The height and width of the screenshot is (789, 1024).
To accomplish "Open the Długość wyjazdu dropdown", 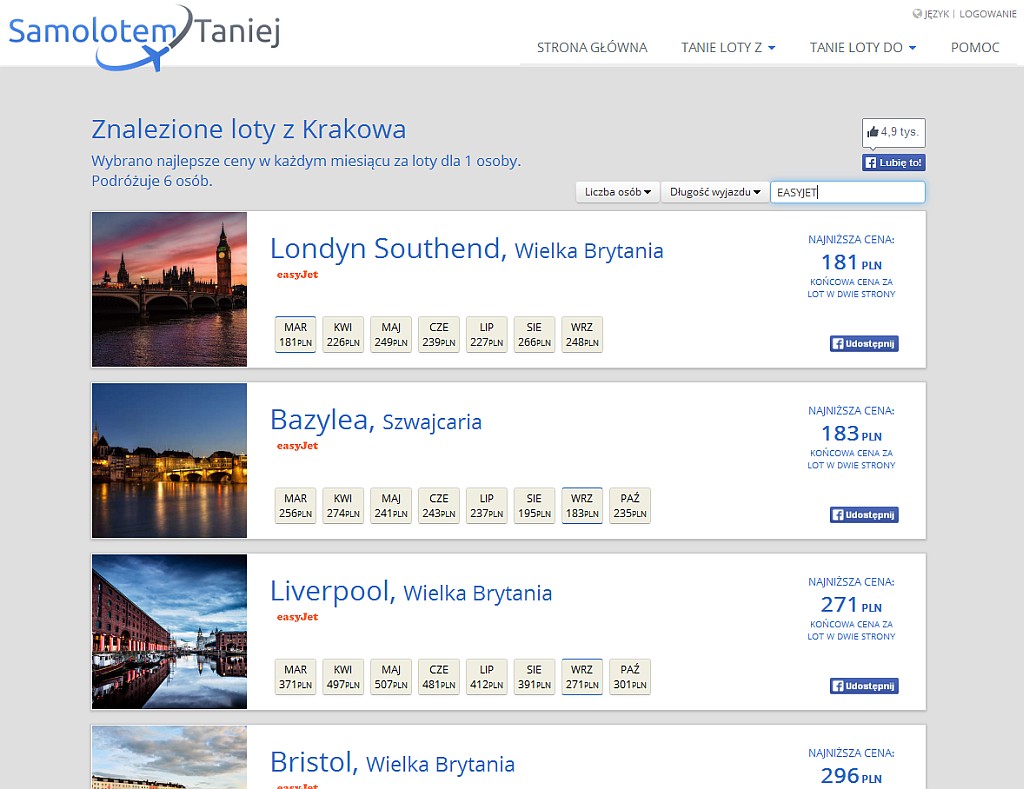I will (x=714, y=192).
